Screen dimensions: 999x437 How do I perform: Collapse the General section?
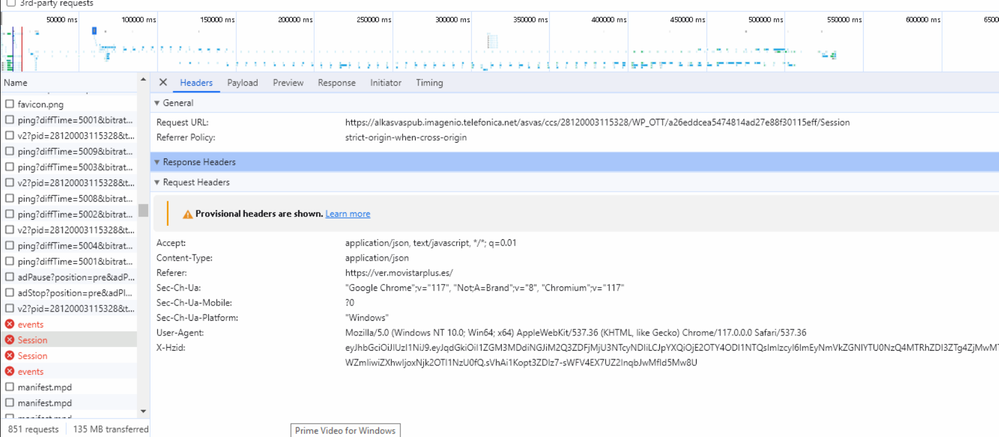click(156, 103)
